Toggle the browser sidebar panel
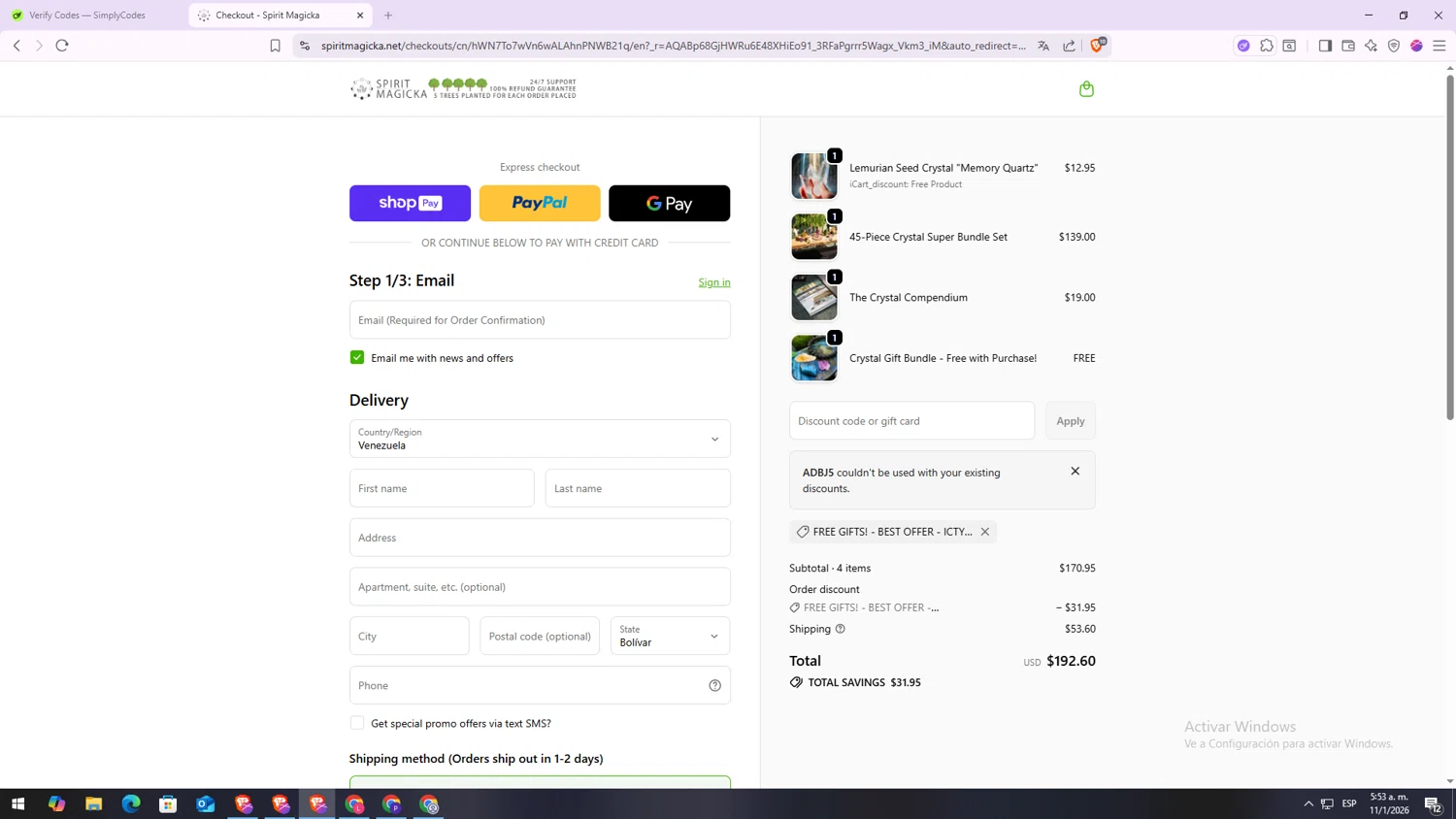The width and height of the screenshot is (1456, 819). point(1325,46)
